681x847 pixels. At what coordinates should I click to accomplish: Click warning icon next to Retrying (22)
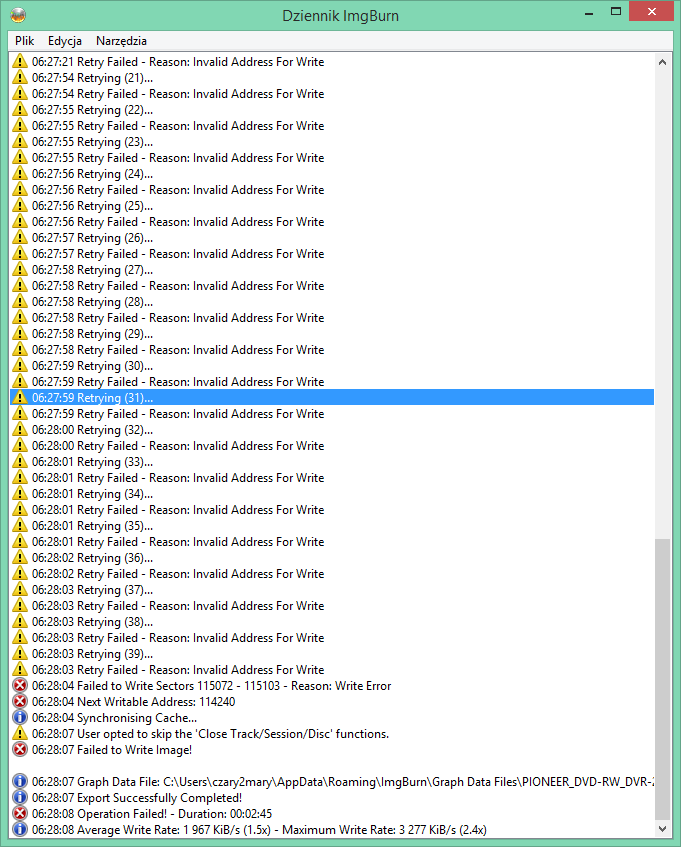pos(19,110)
